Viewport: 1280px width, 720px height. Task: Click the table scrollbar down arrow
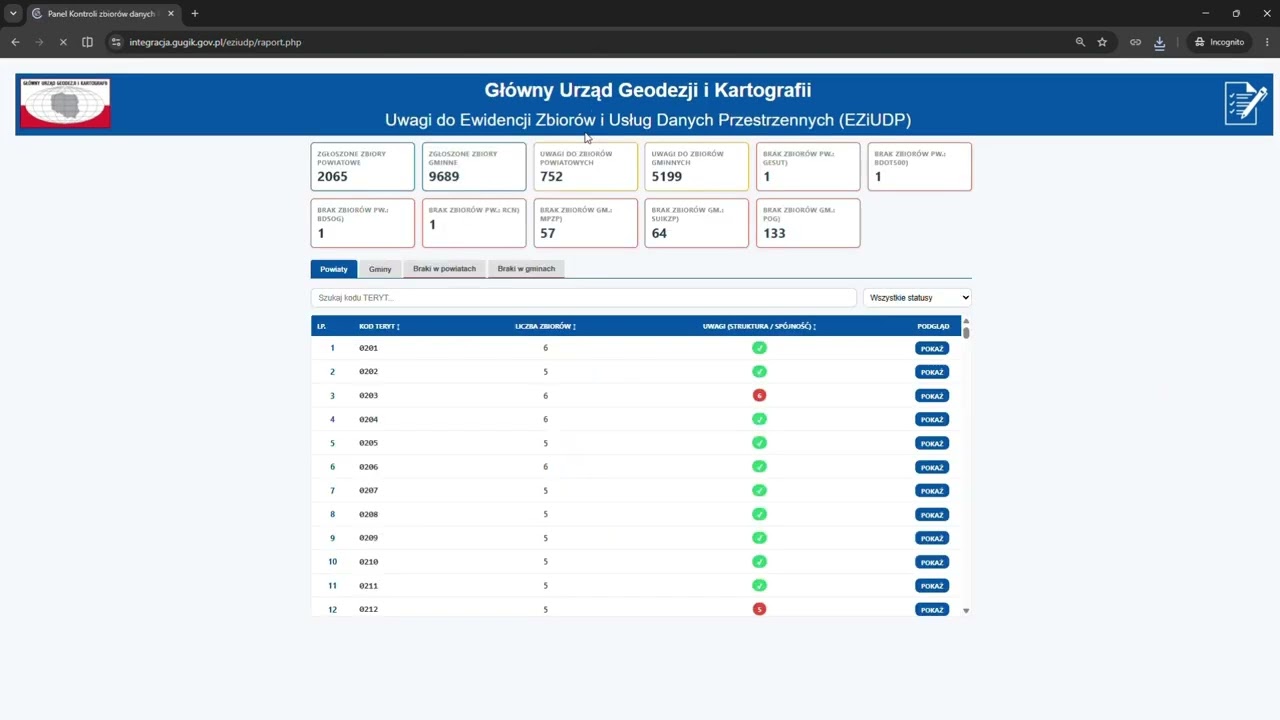(966, 610)
